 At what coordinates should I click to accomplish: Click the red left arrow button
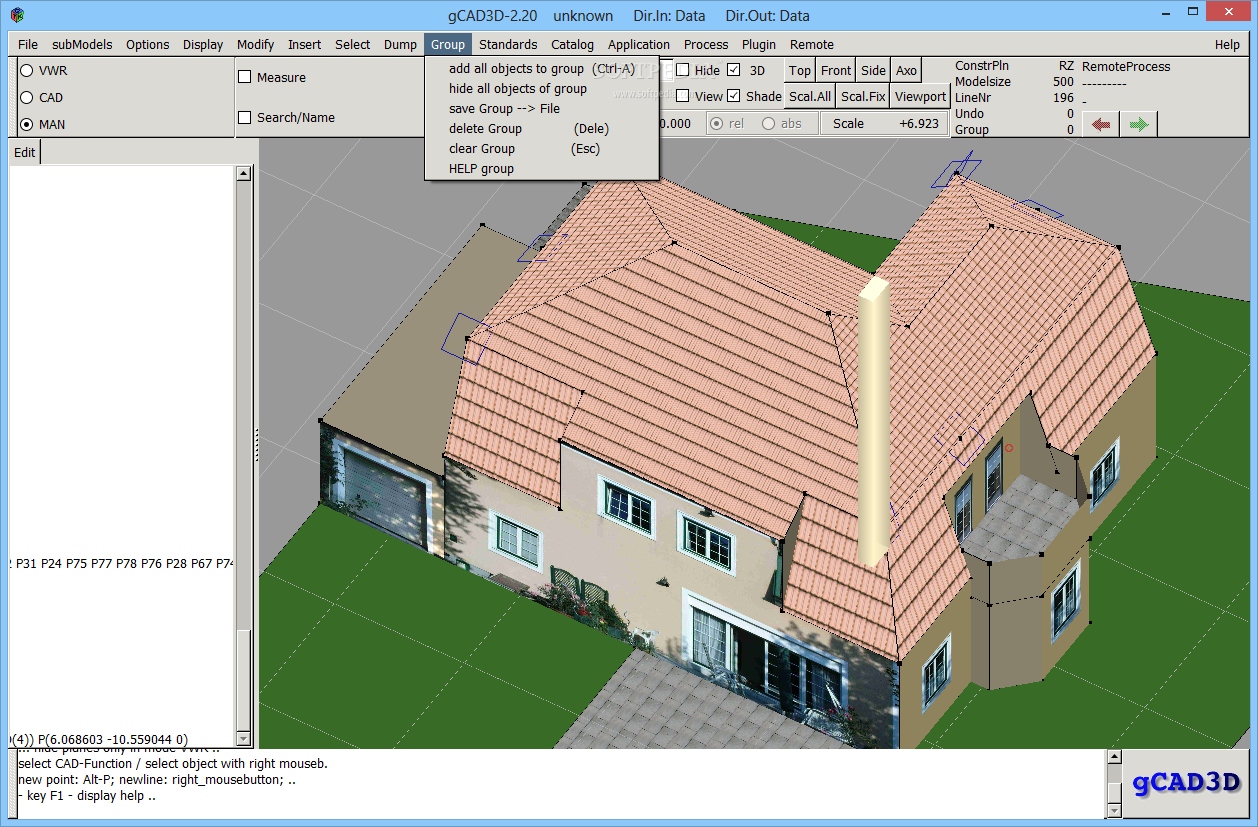tap(1101, 124)
